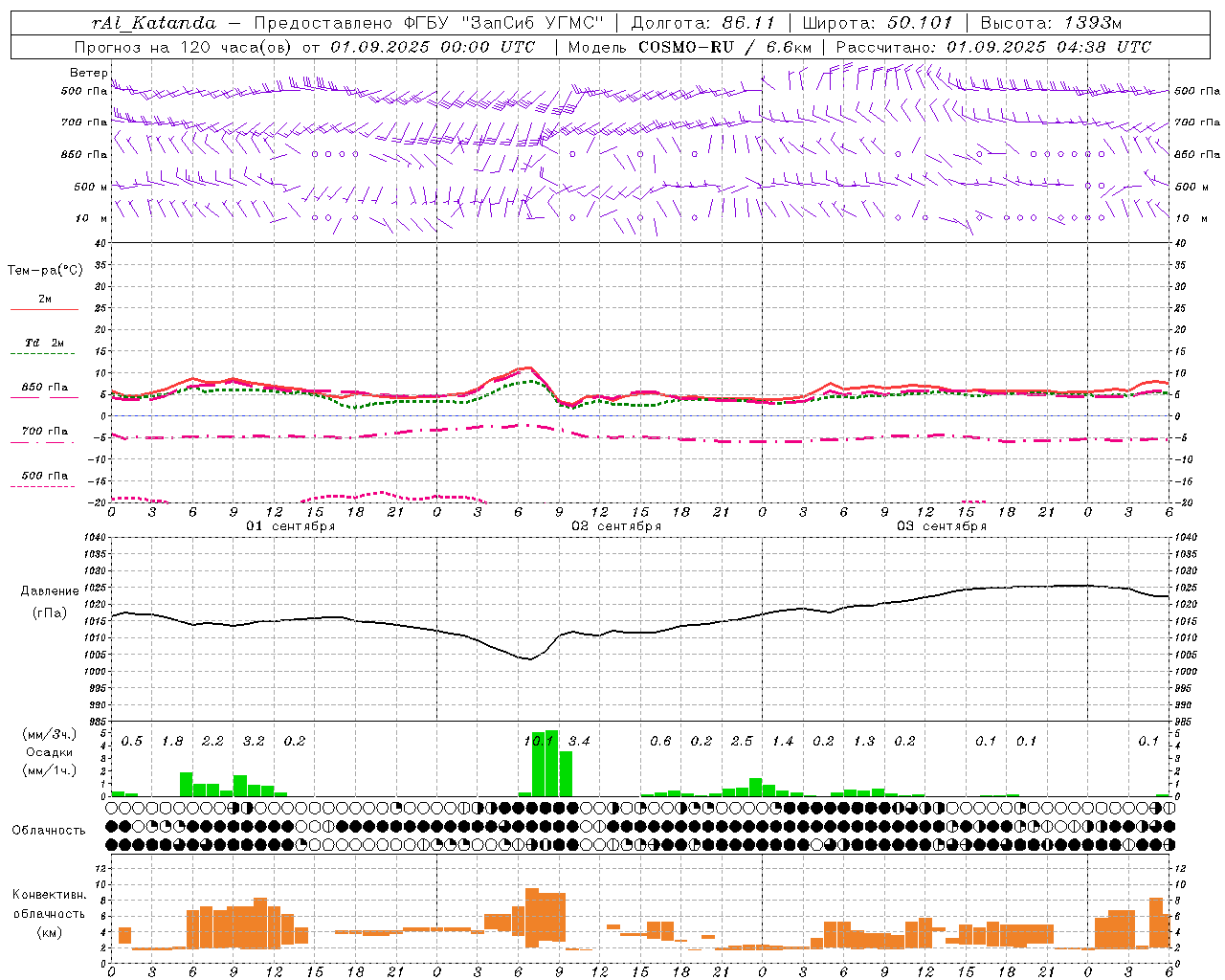
Task: Click the 'Облачность' cloud cover label
Action: [49, 831]
